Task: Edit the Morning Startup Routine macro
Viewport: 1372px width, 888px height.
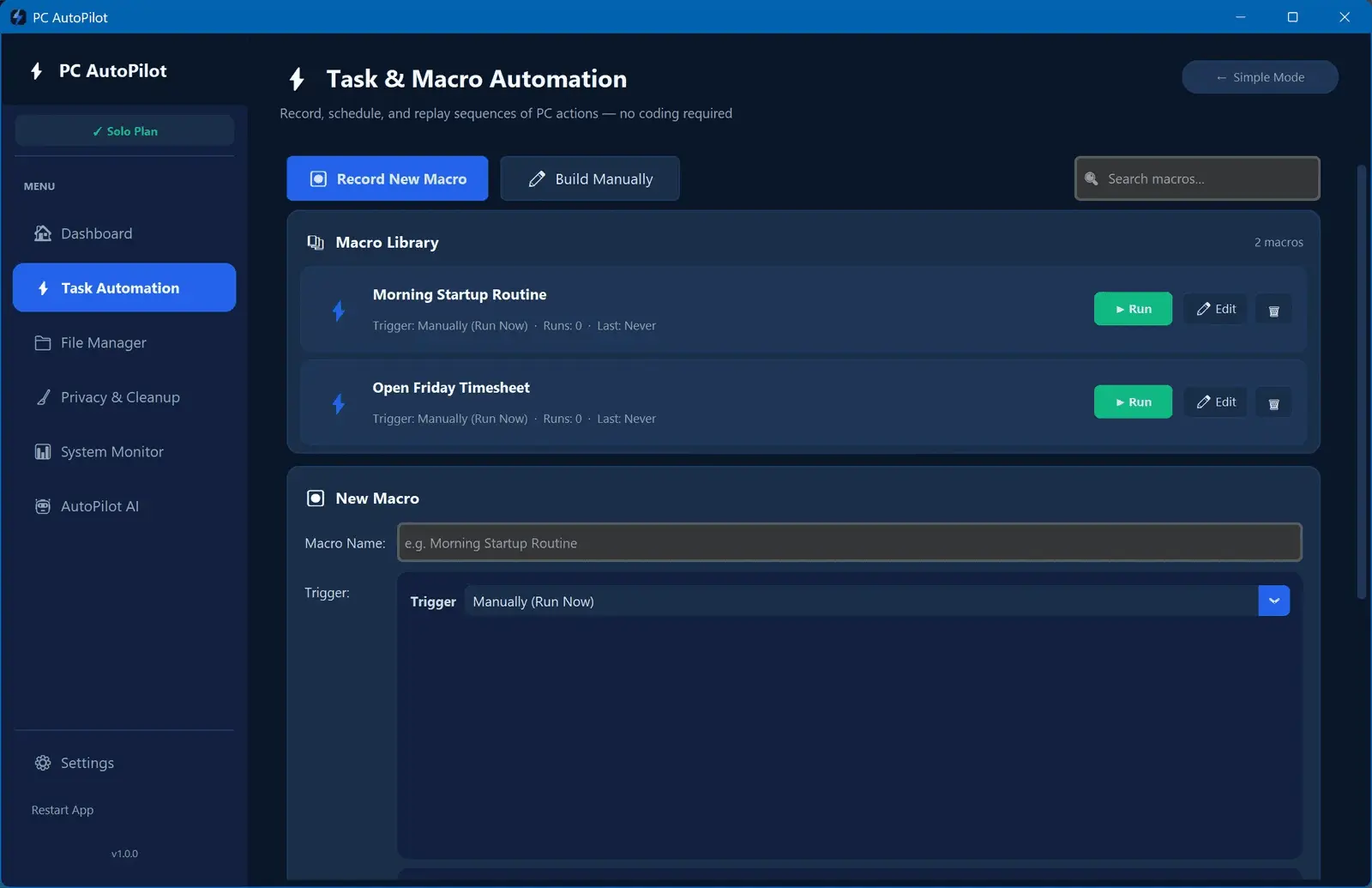Action: (x=1216, y=309)
